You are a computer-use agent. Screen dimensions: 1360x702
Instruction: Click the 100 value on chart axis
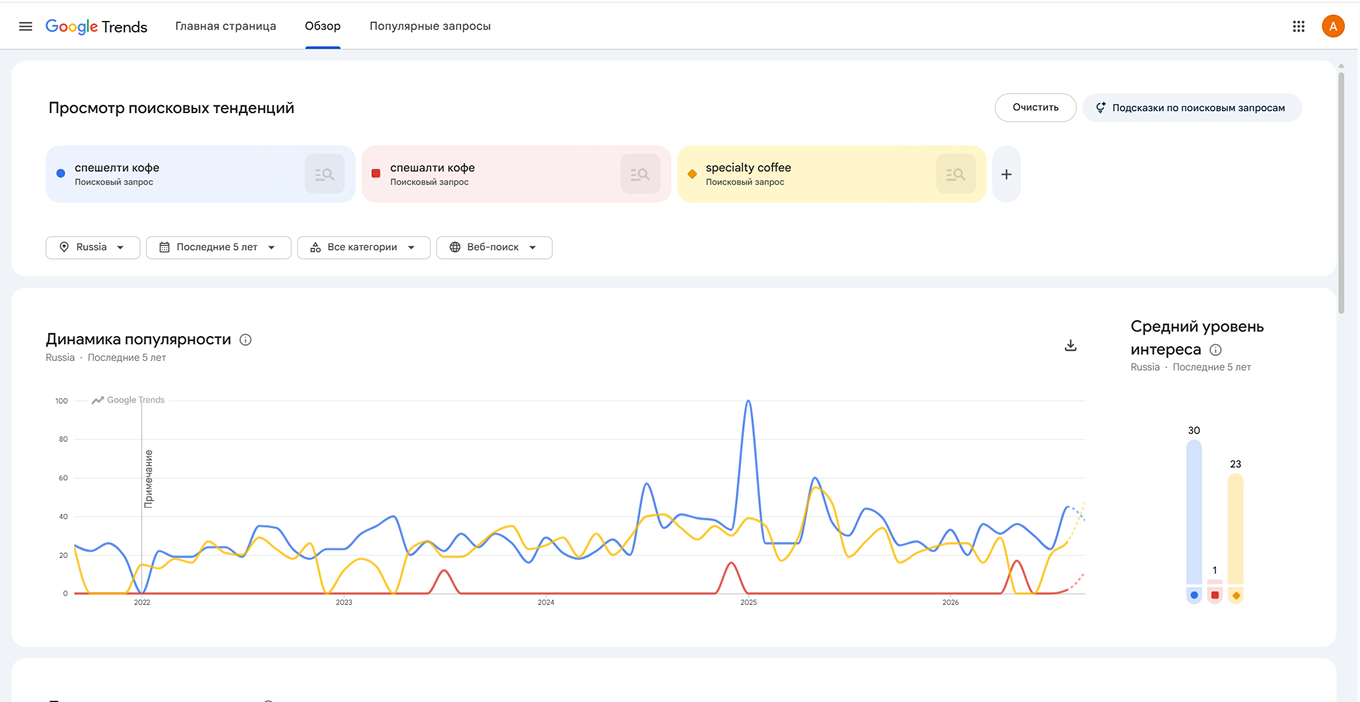click(62, 401)
